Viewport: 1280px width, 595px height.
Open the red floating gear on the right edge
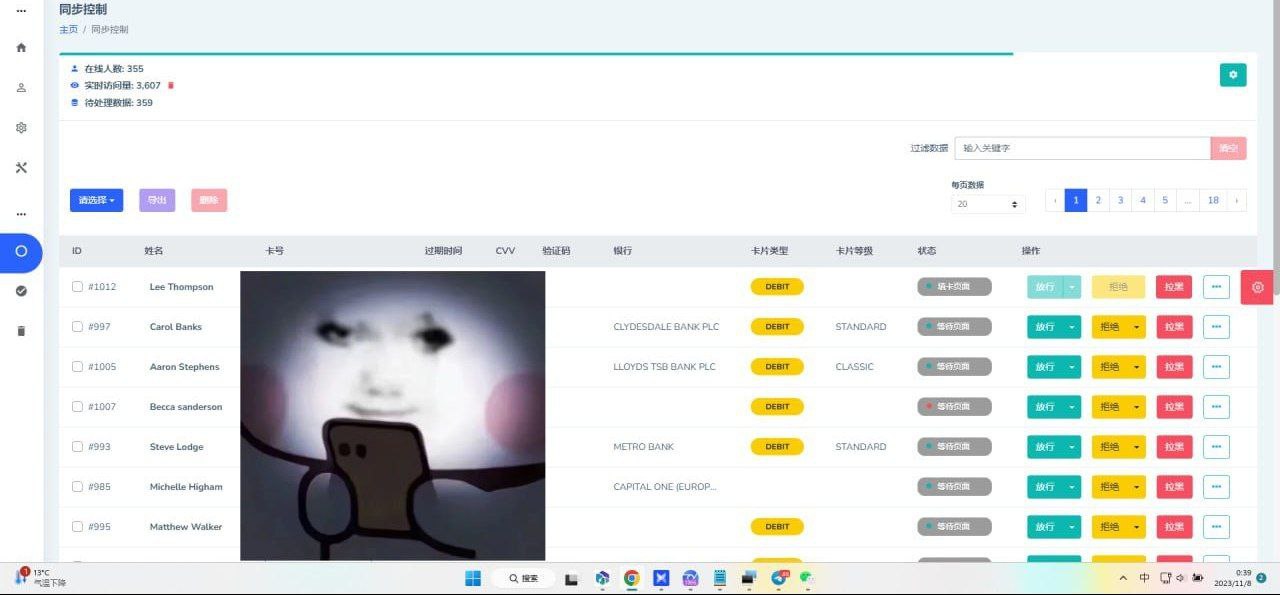click(1257, 287)
